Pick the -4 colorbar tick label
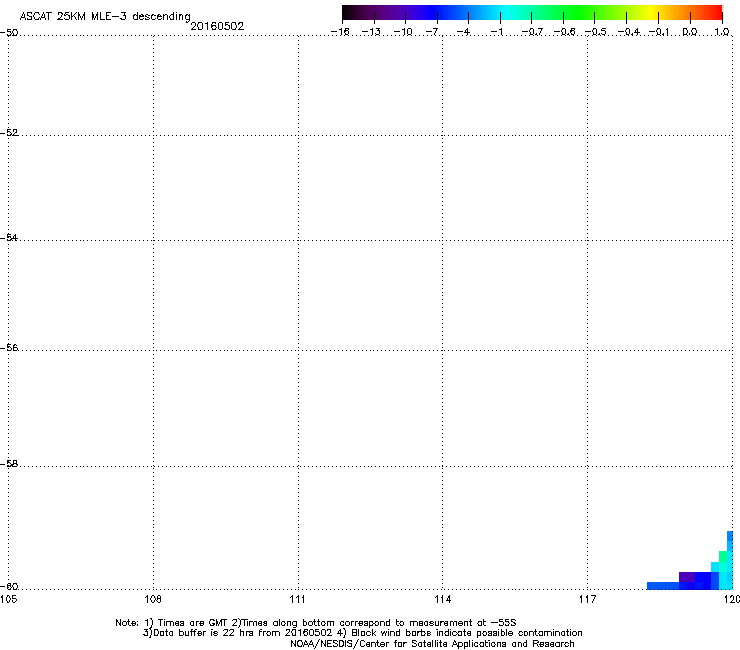The image size is (740, 650). point(464,32)
